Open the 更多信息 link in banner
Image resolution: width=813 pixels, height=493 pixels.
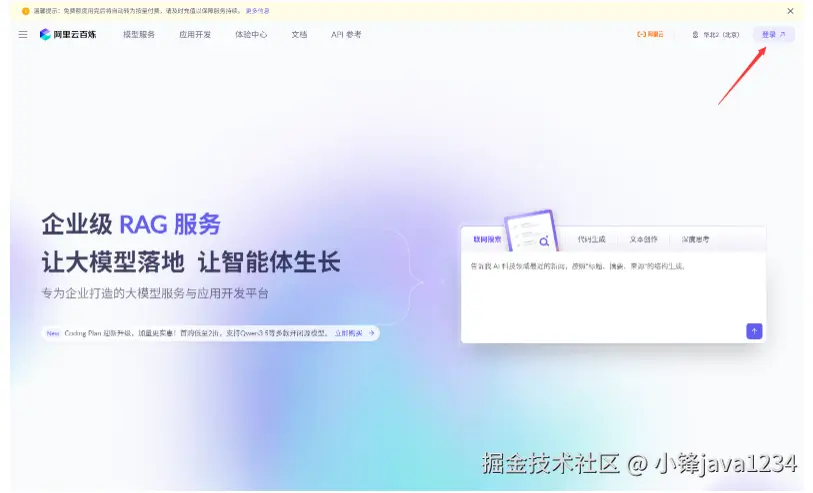[x=257, y=11]
